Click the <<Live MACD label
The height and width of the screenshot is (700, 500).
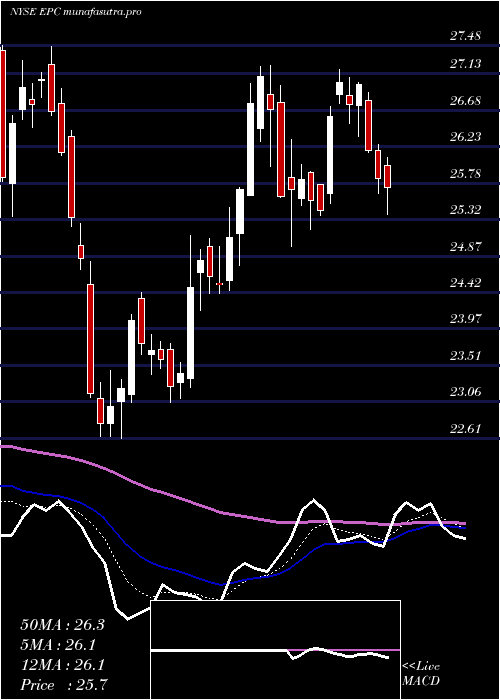click(x=421, y=674)
